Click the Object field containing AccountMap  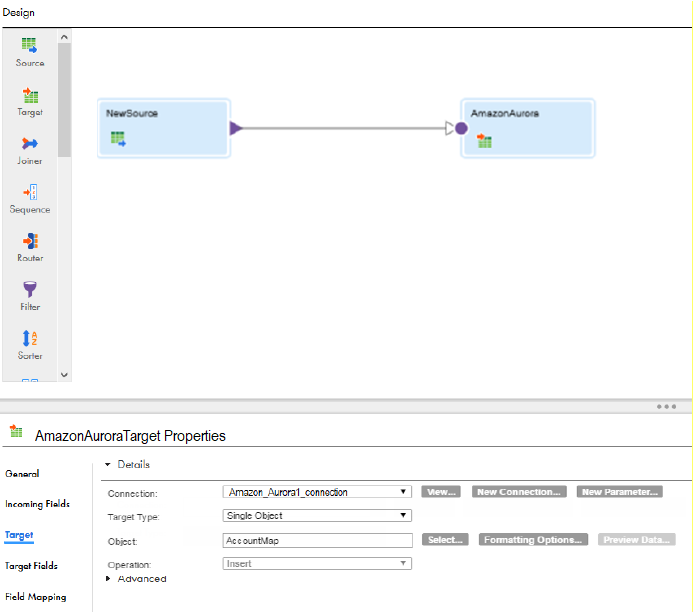[x=317, y=541]
